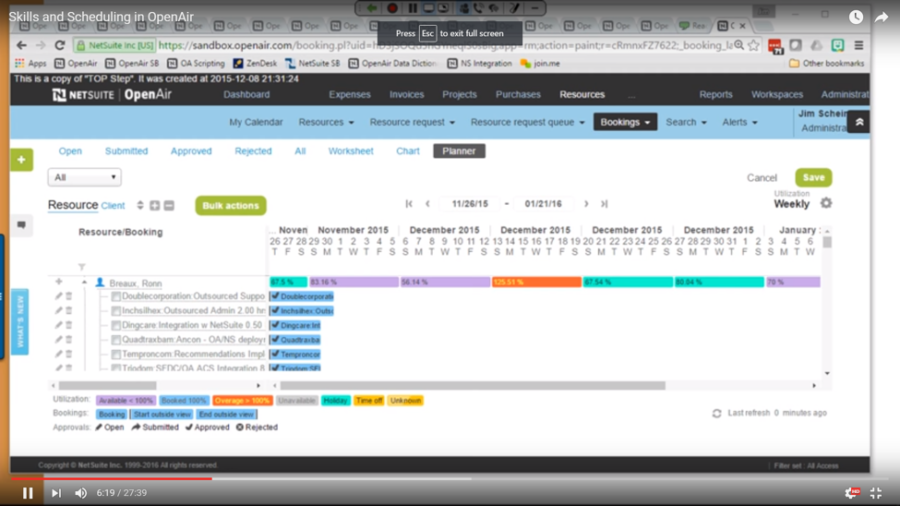Open the Resource request dropdown
Image resolution: width=900 pixels, height=506 pixels.
[412, 122]
